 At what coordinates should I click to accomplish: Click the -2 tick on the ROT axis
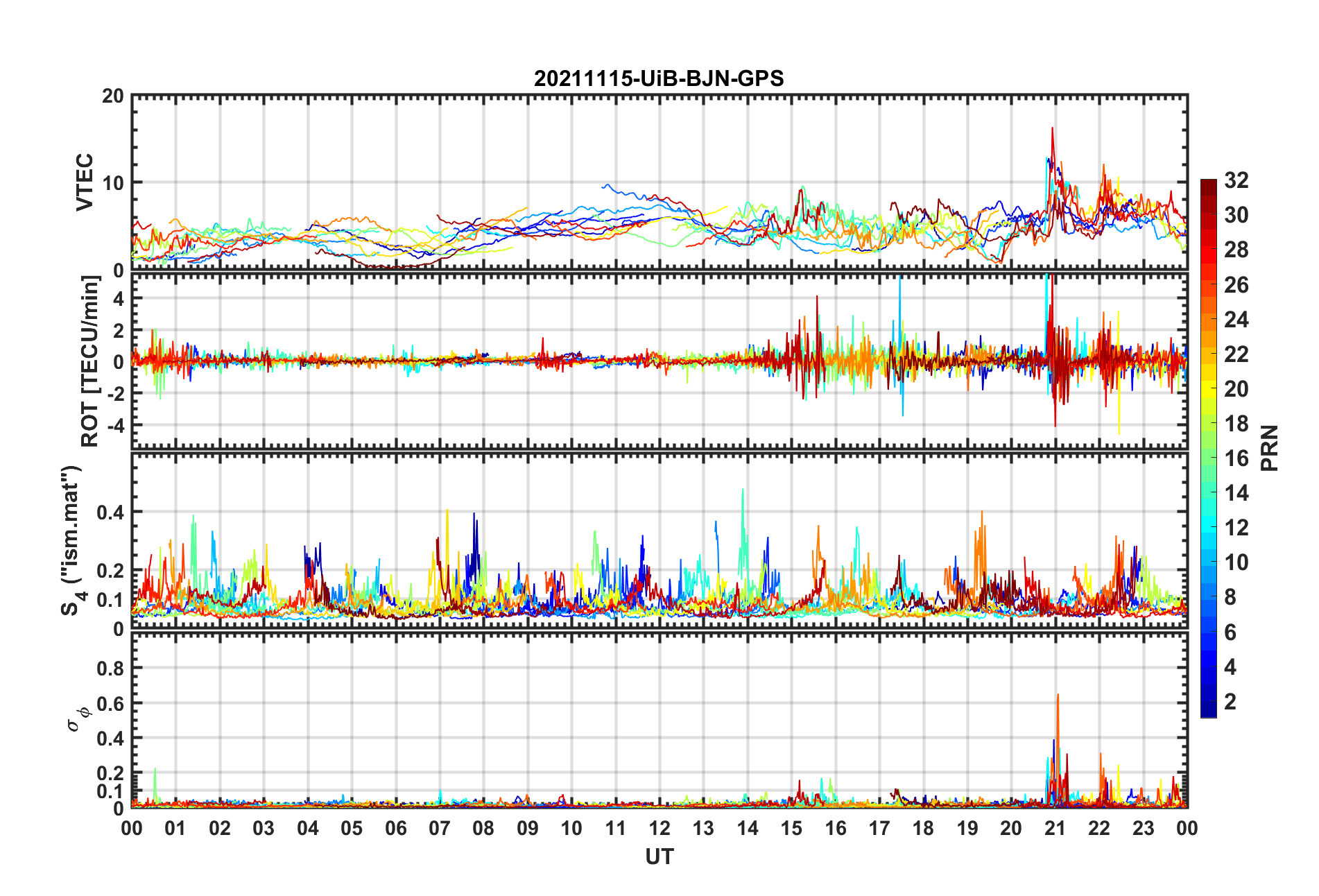tap(115, 393)
